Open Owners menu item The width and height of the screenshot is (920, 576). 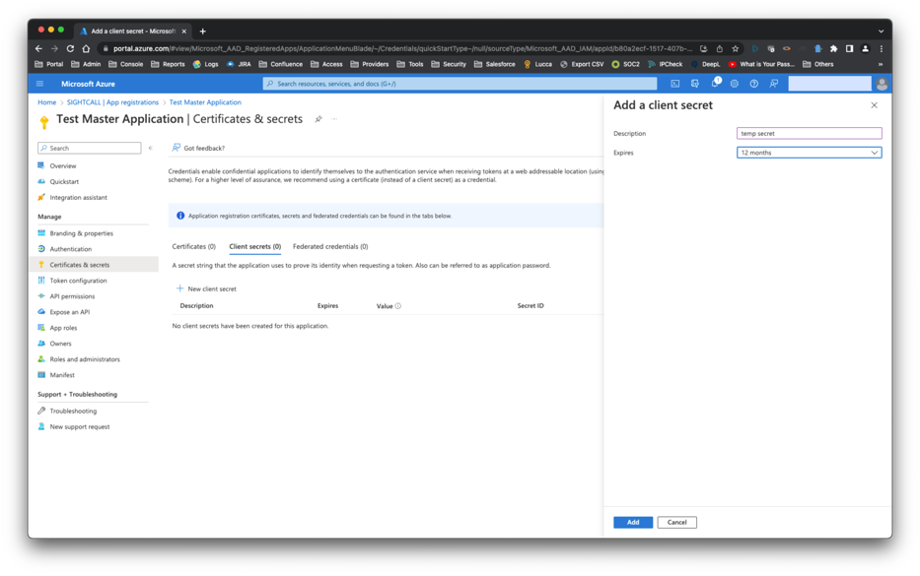point(60,344)
